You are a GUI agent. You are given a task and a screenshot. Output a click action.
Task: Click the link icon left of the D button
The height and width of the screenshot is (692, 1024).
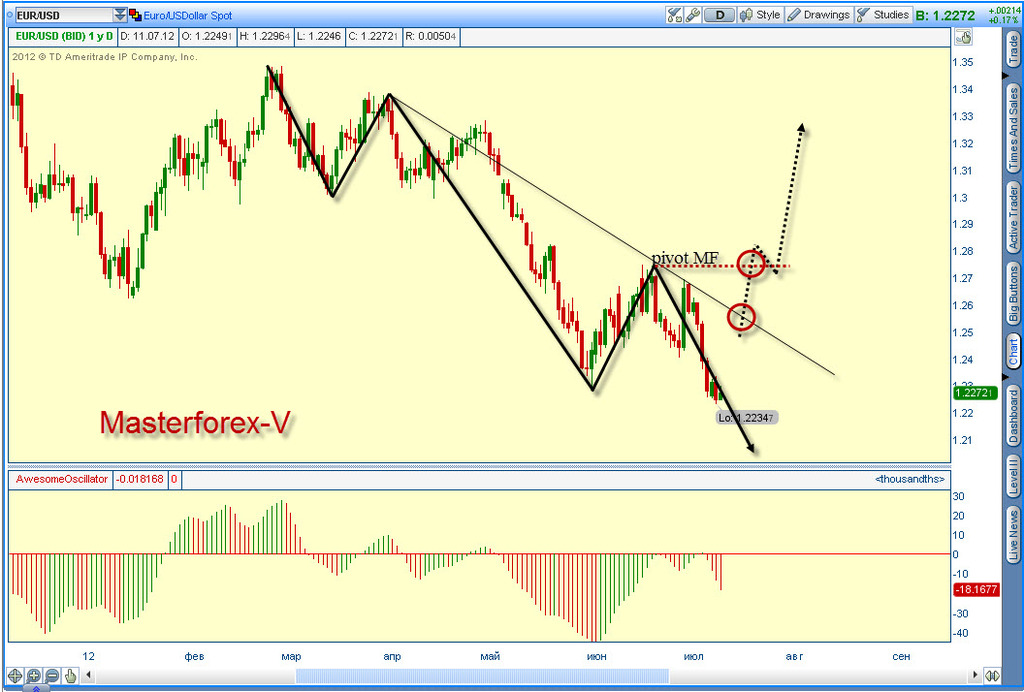pyautogui.click(x=692, y=15)
